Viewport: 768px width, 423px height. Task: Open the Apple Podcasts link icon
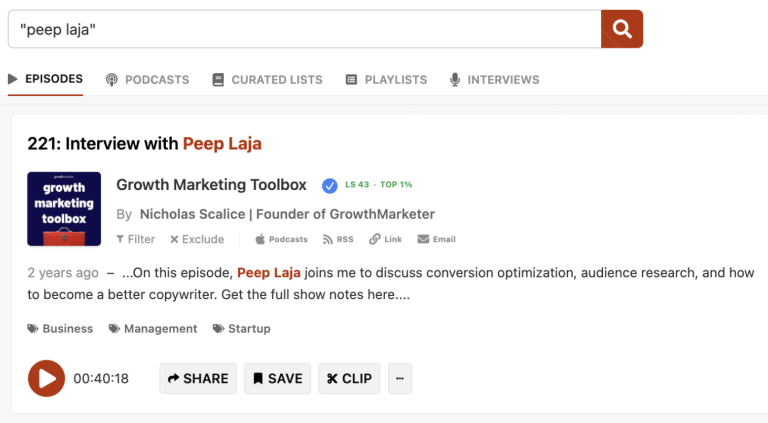click(x=260, y=239)
